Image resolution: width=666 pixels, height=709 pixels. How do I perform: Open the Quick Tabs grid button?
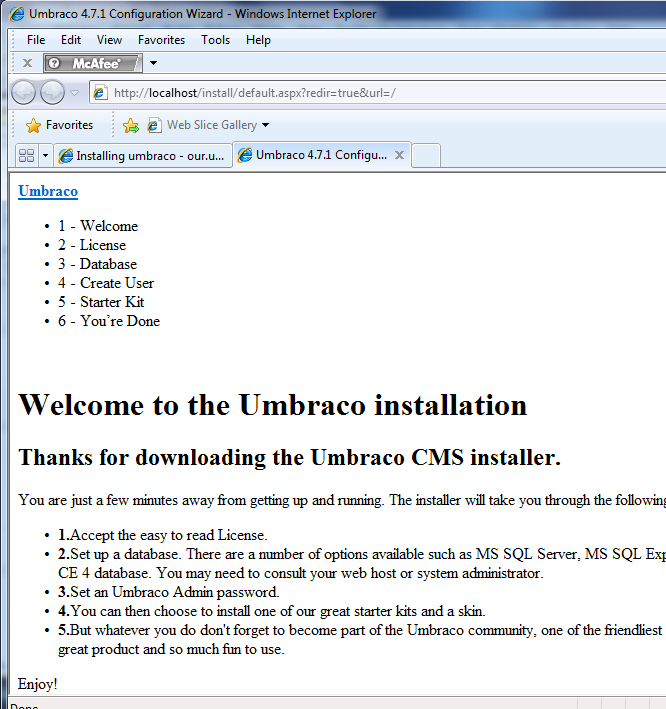27,156
